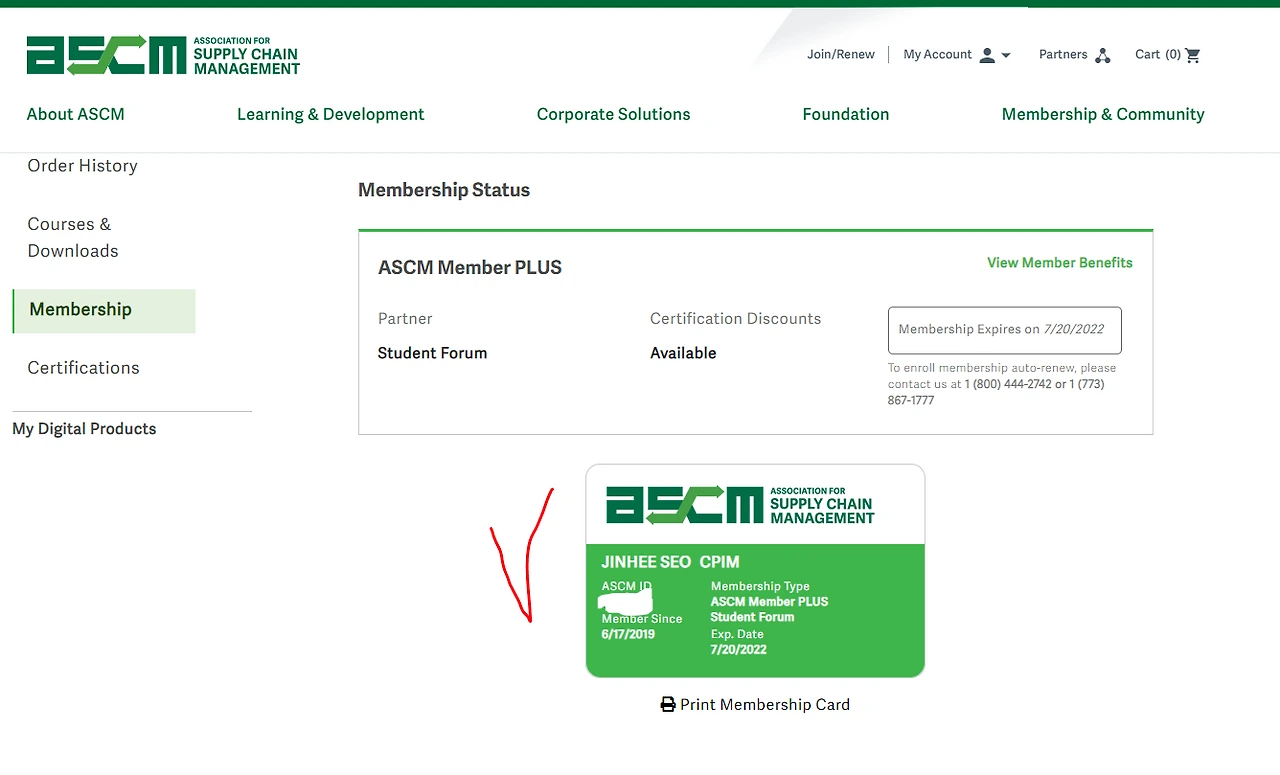Go to Order History in sidebar

pyautogui.click(x=82, y=166)
